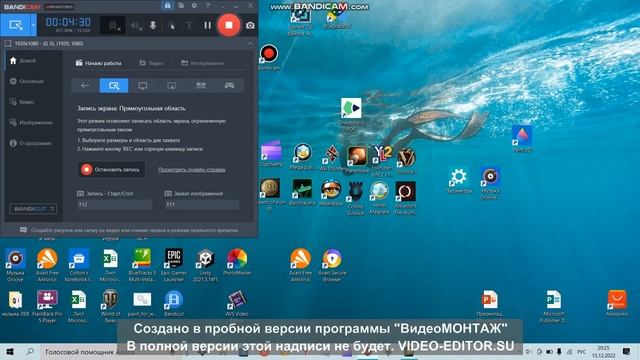Open the Unity desktop icon

point(205,264)
